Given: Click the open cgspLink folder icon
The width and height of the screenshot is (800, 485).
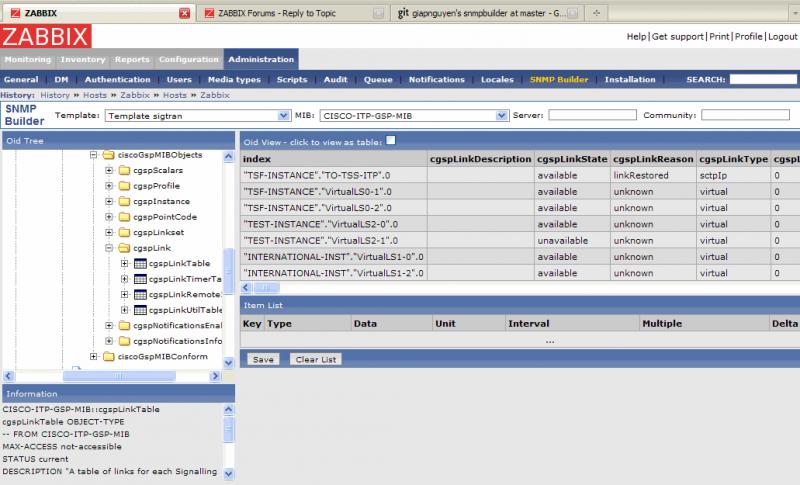Looking at the screenshot, I should click(x=124, y=248).
